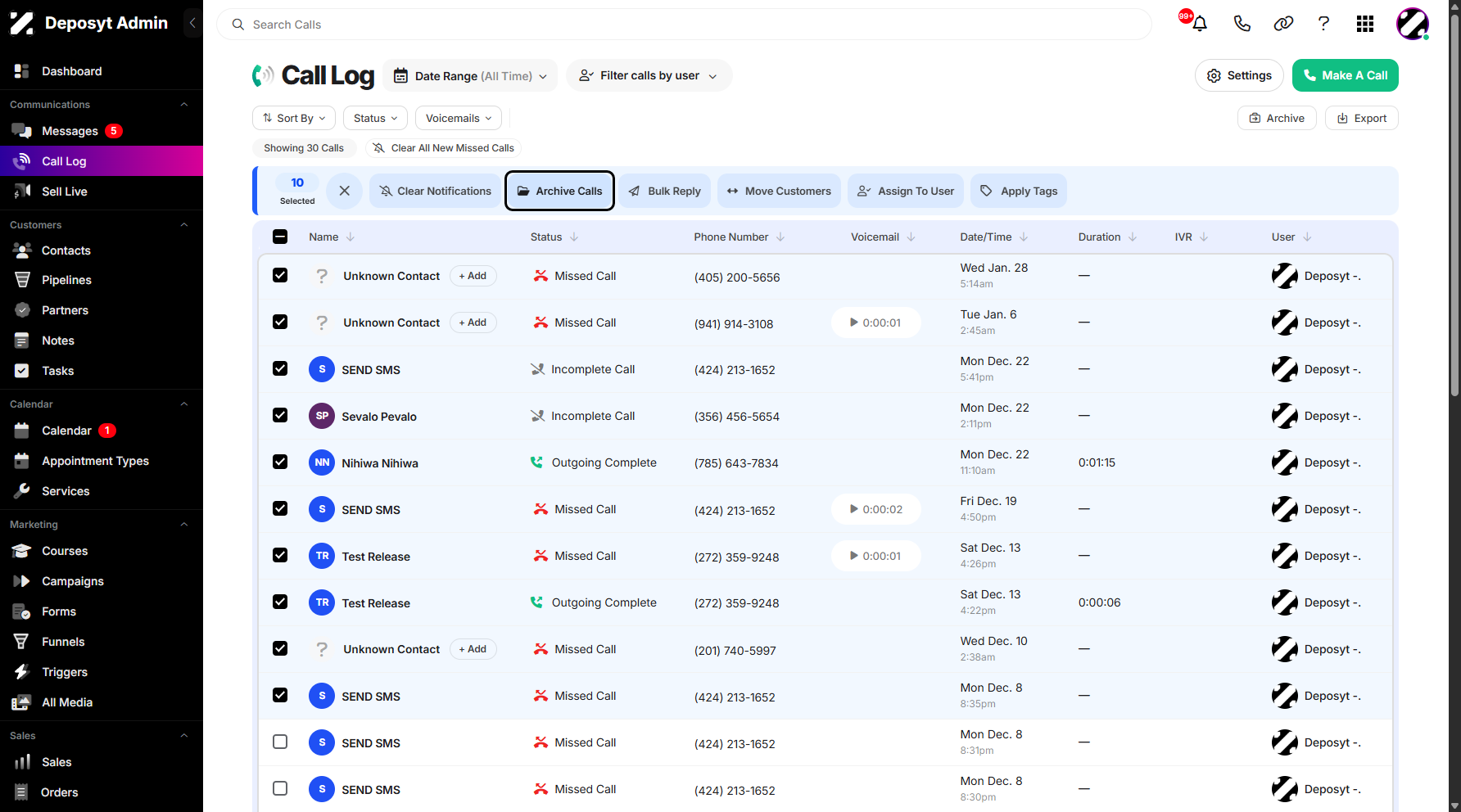
Task: Collapse the sidebar with the arrow icon
Action: (x=192, y=23)
